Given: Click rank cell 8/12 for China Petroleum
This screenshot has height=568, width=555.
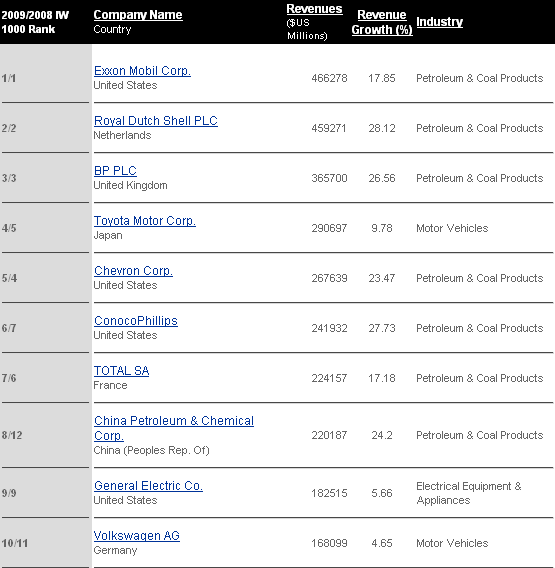Looking at the screenshot, I should [x=12, y=435].
